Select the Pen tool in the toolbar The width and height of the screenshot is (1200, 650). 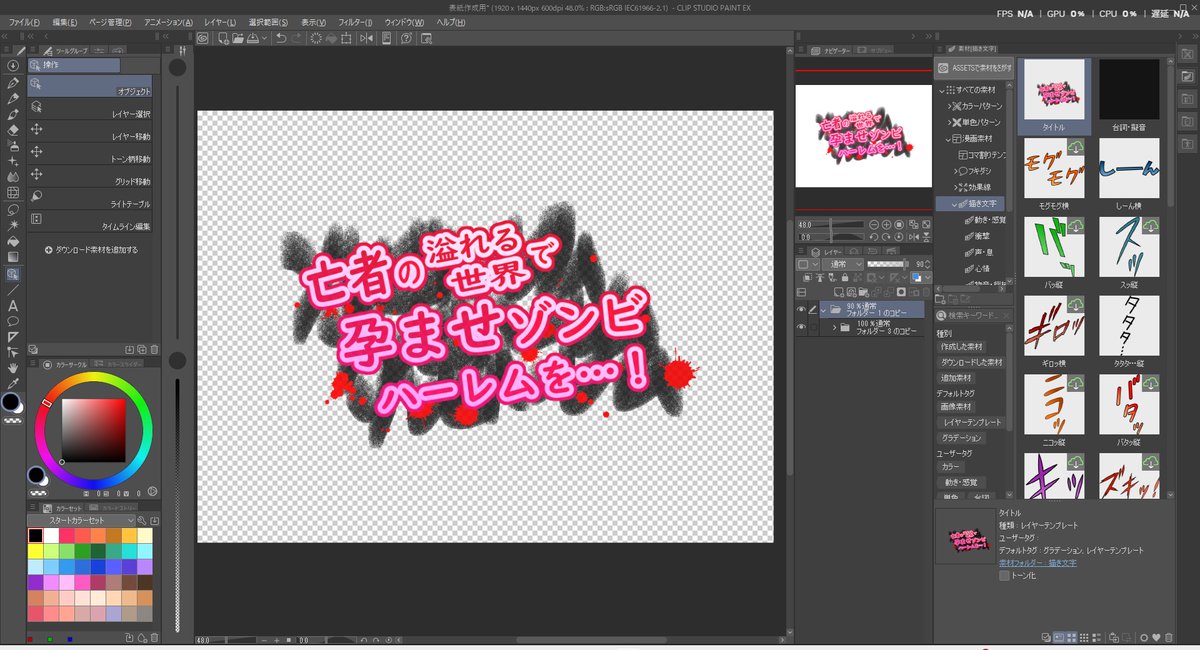pyautogui.click(x=13, y=82)
